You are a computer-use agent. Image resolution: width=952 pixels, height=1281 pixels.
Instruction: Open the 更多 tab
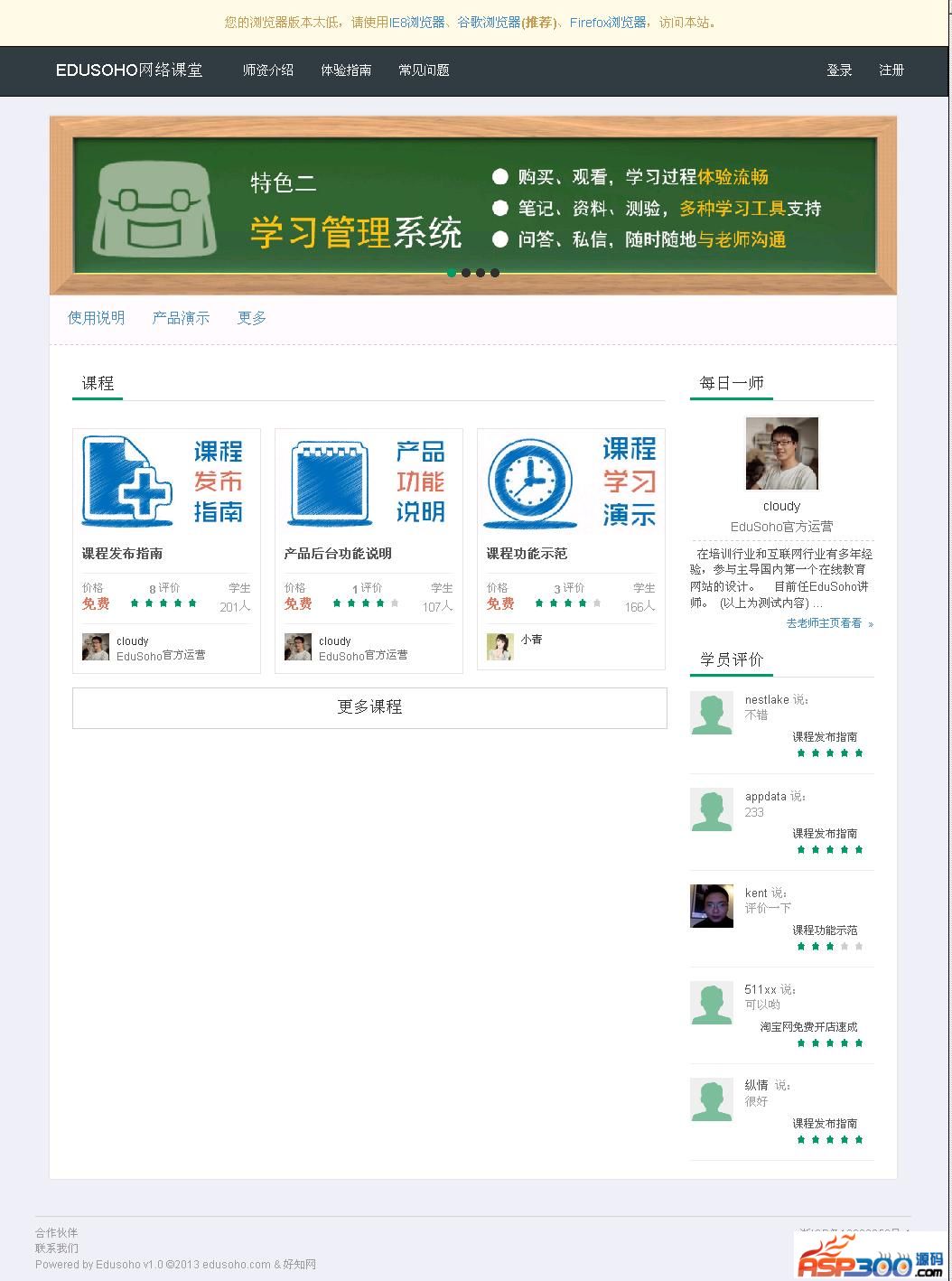[x=252, y=318]
